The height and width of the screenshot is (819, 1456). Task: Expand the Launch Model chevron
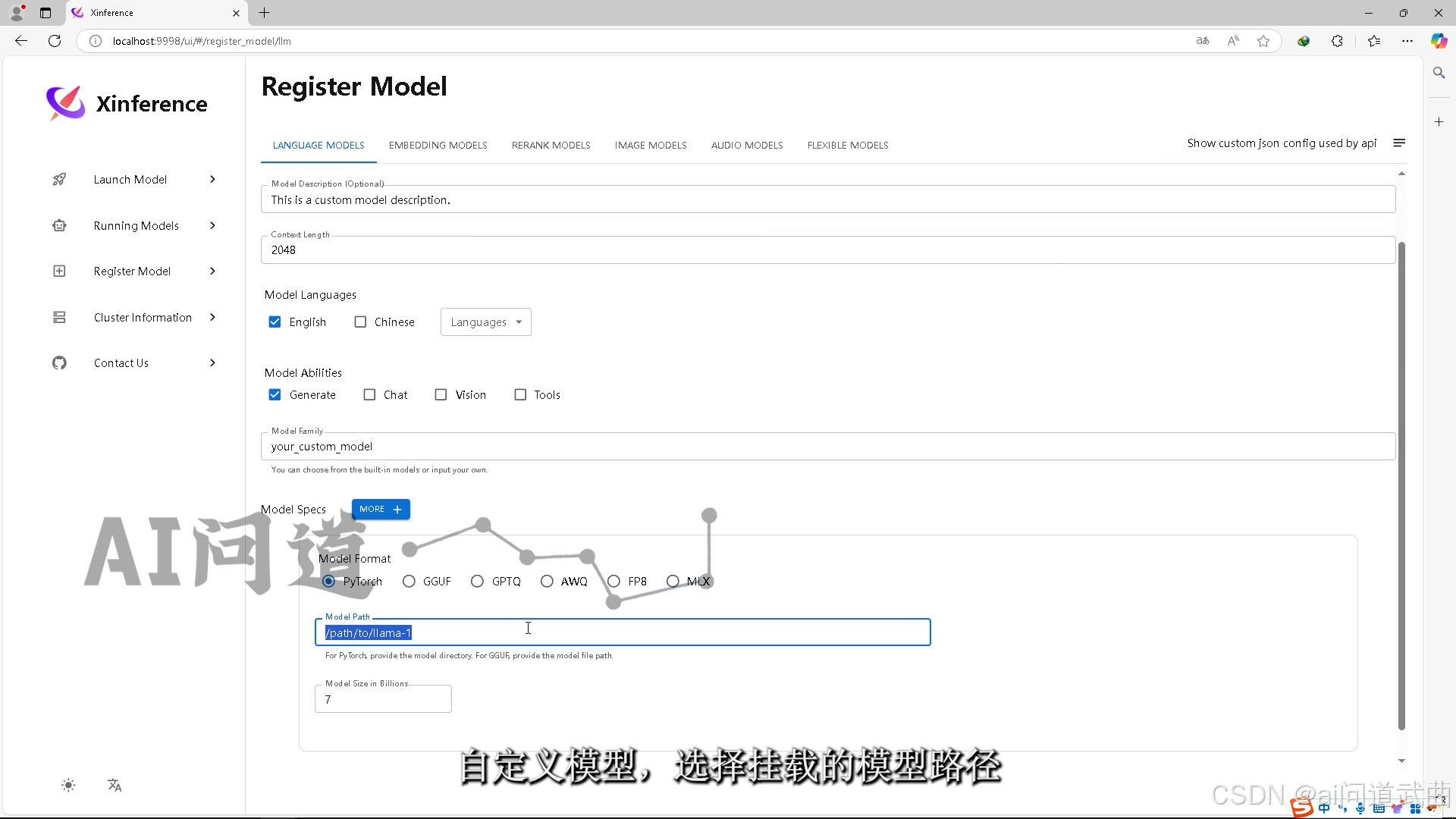(x=212, y=180)
